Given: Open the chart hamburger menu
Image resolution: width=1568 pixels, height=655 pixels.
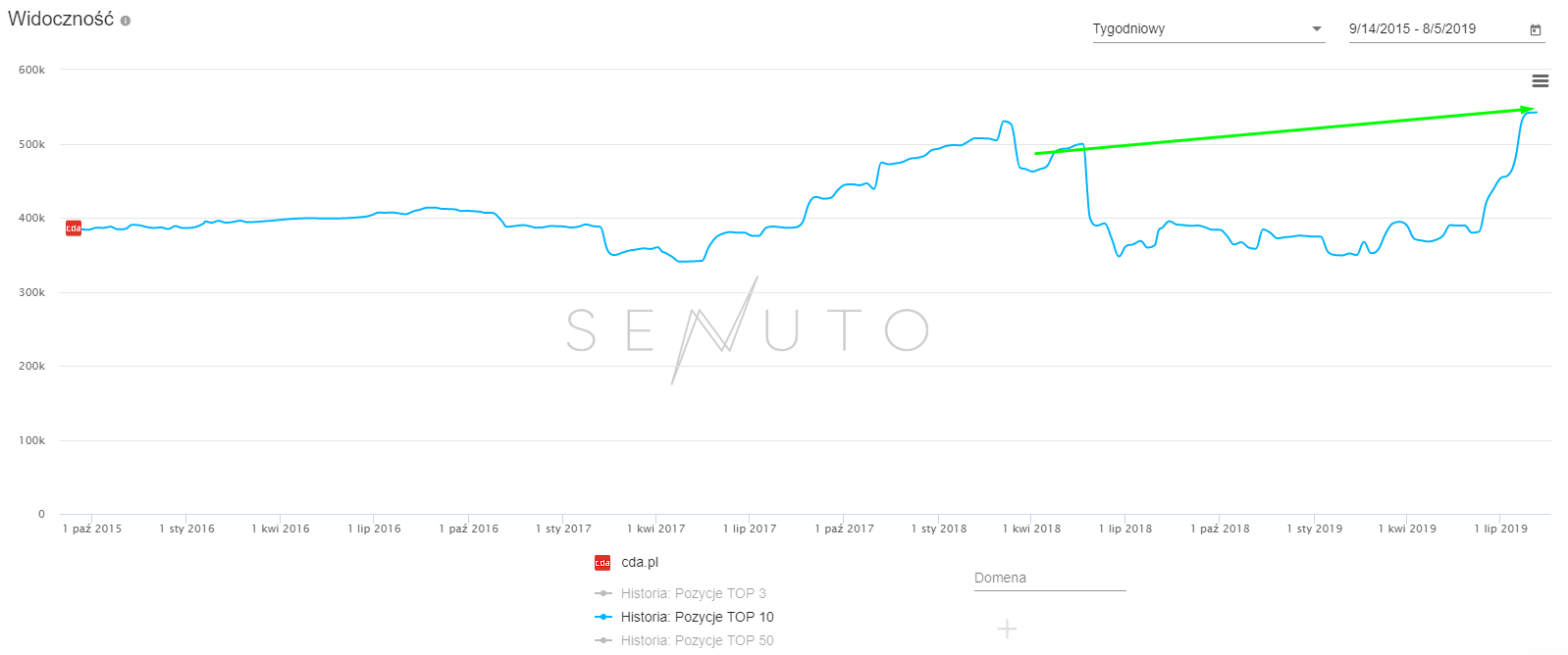Looking at the screenshot, I should point(1541,81).
